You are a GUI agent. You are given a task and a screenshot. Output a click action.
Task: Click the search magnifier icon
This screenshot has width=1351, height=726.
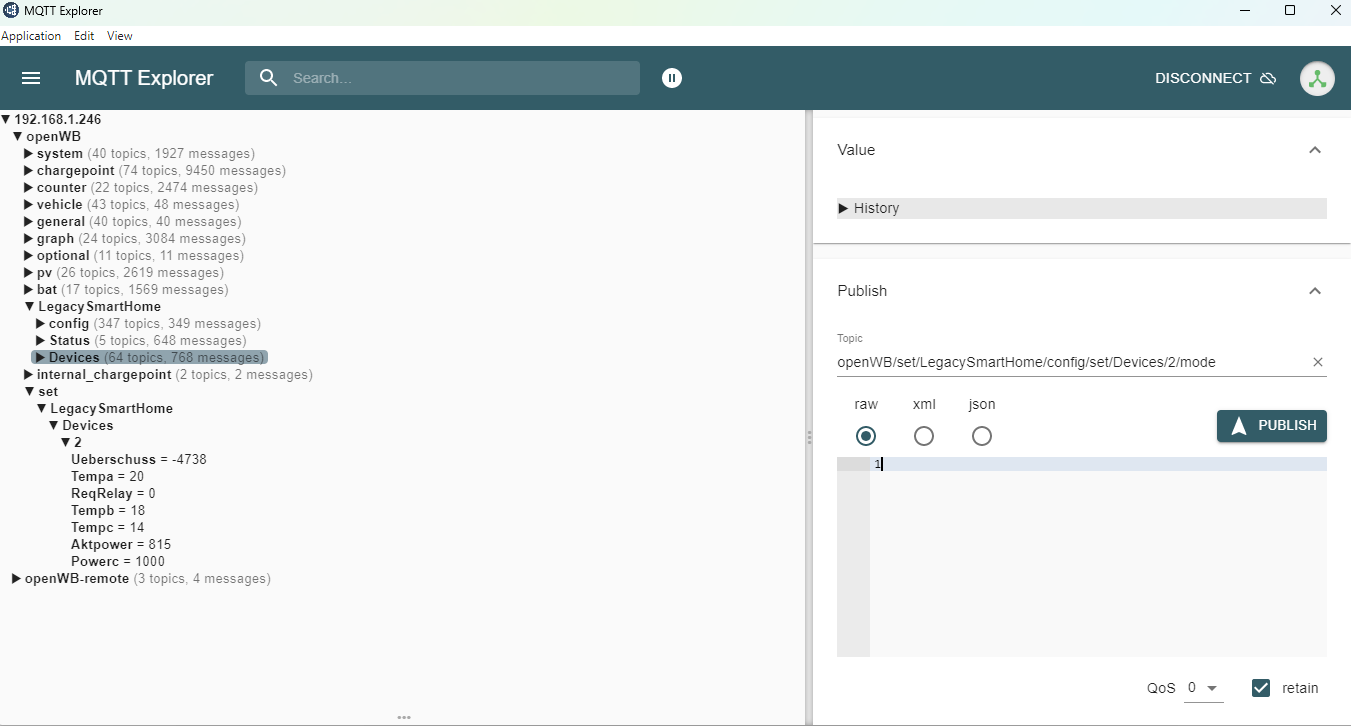268,78
